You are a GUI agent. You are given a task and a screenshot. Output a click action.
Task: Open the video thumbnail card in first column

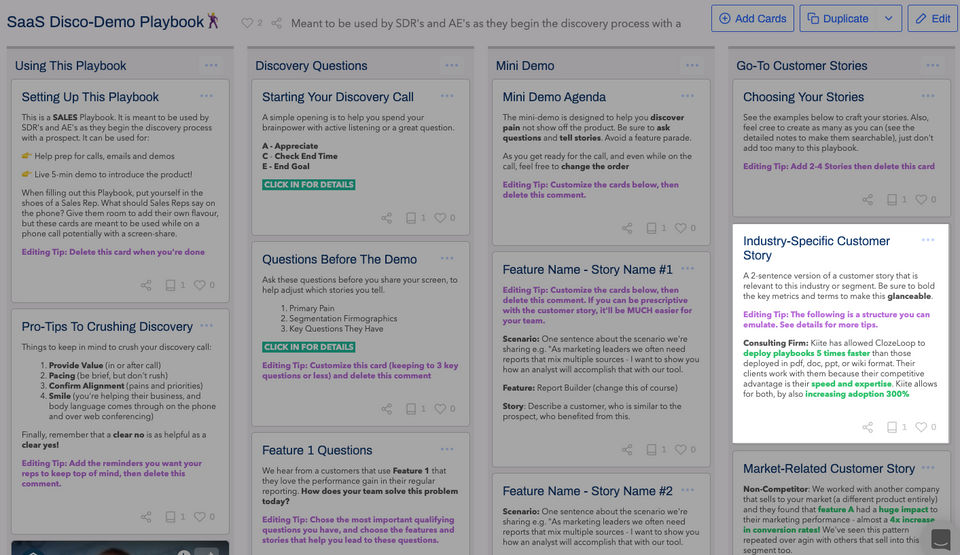tap(120, 548)
